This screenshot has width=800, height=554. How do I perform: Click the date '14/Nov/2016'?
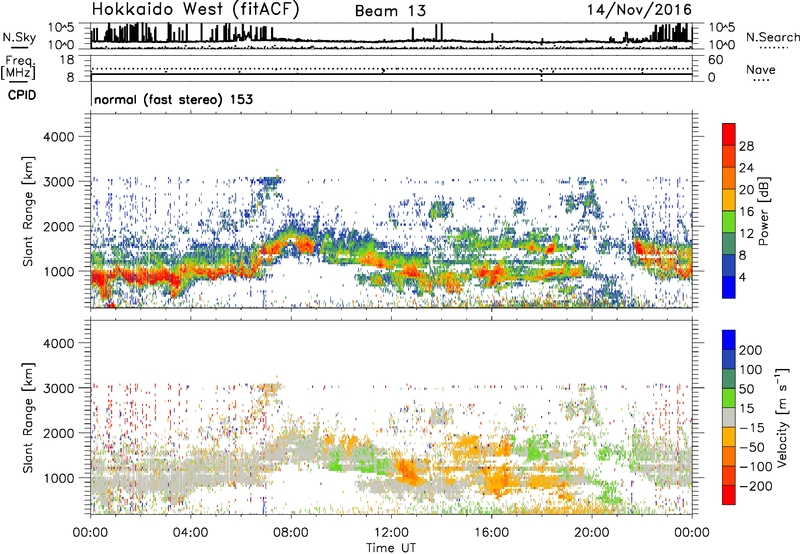(x=639, y=10)
